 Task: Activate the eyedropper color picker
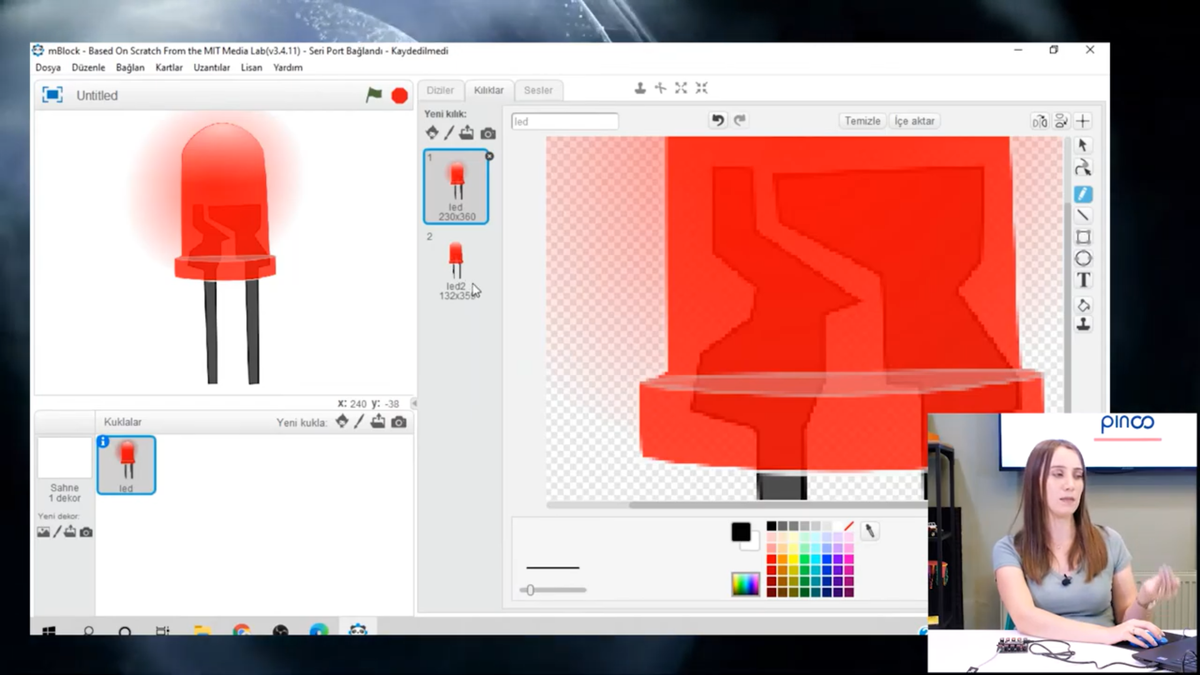click(870, 531)
